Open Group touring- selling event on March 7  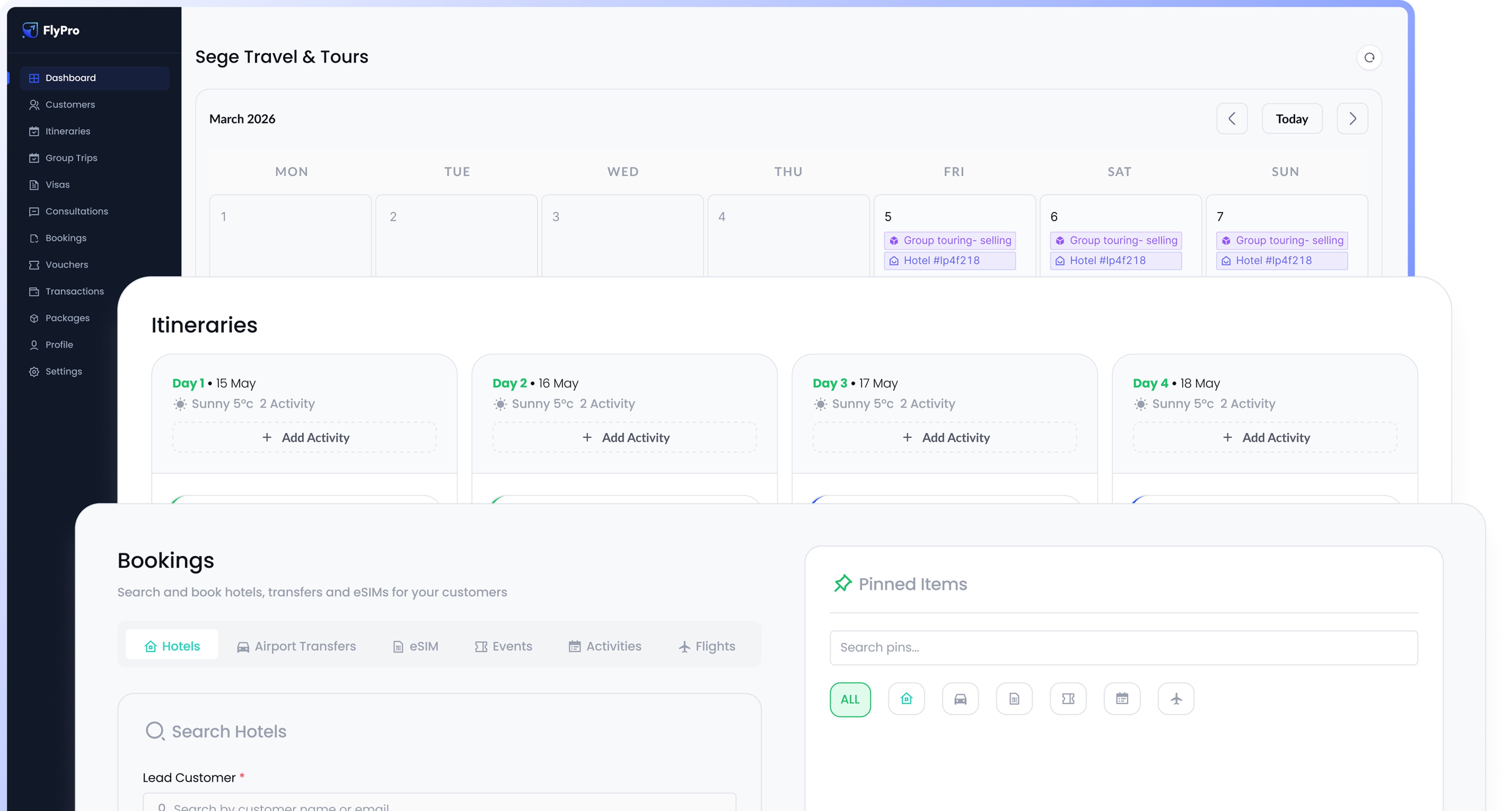(1282, 241)
